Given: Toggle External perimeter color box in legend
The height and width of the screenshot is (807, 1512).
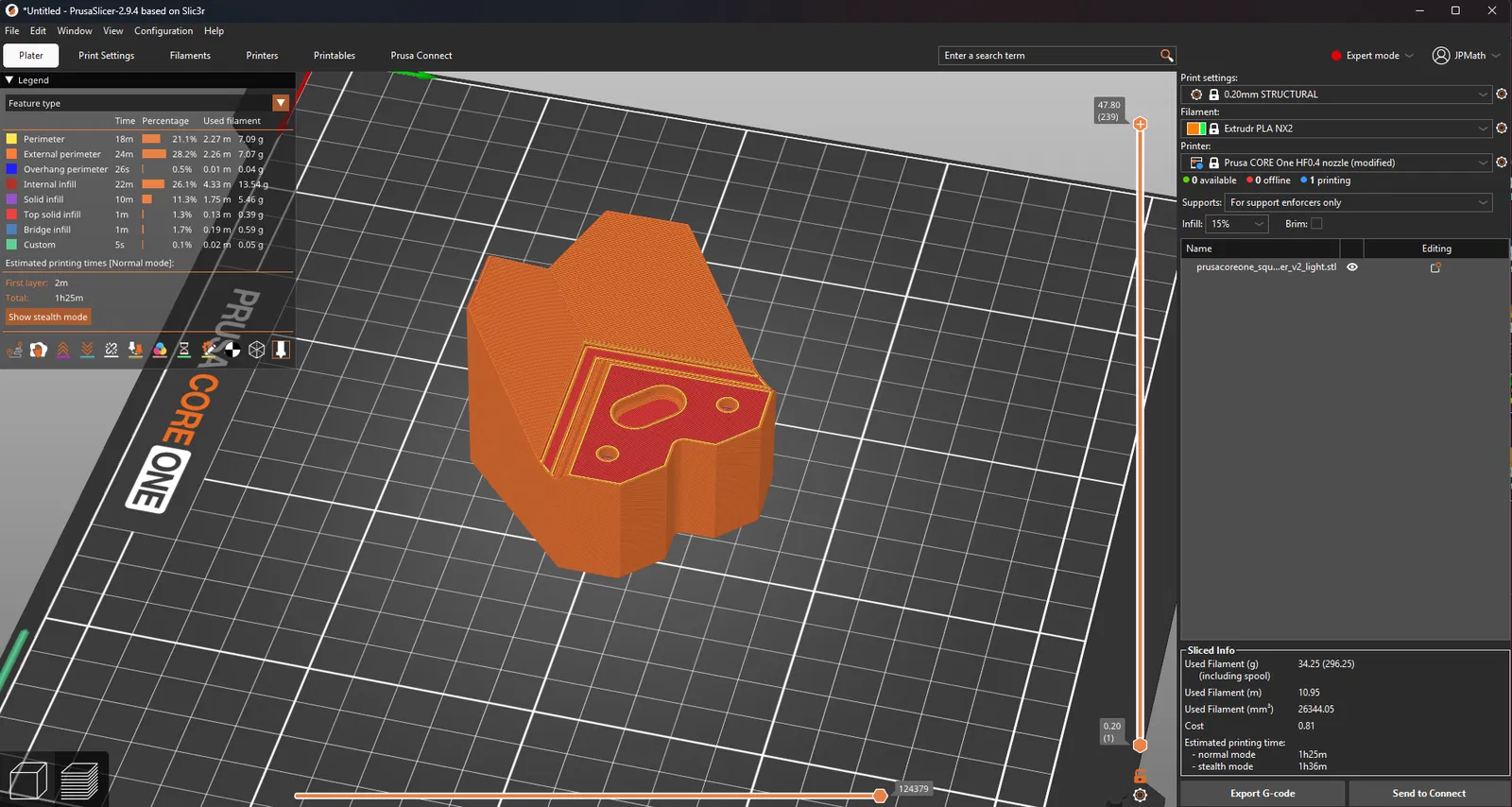Looking at the screenshot, I should (11, 154).
